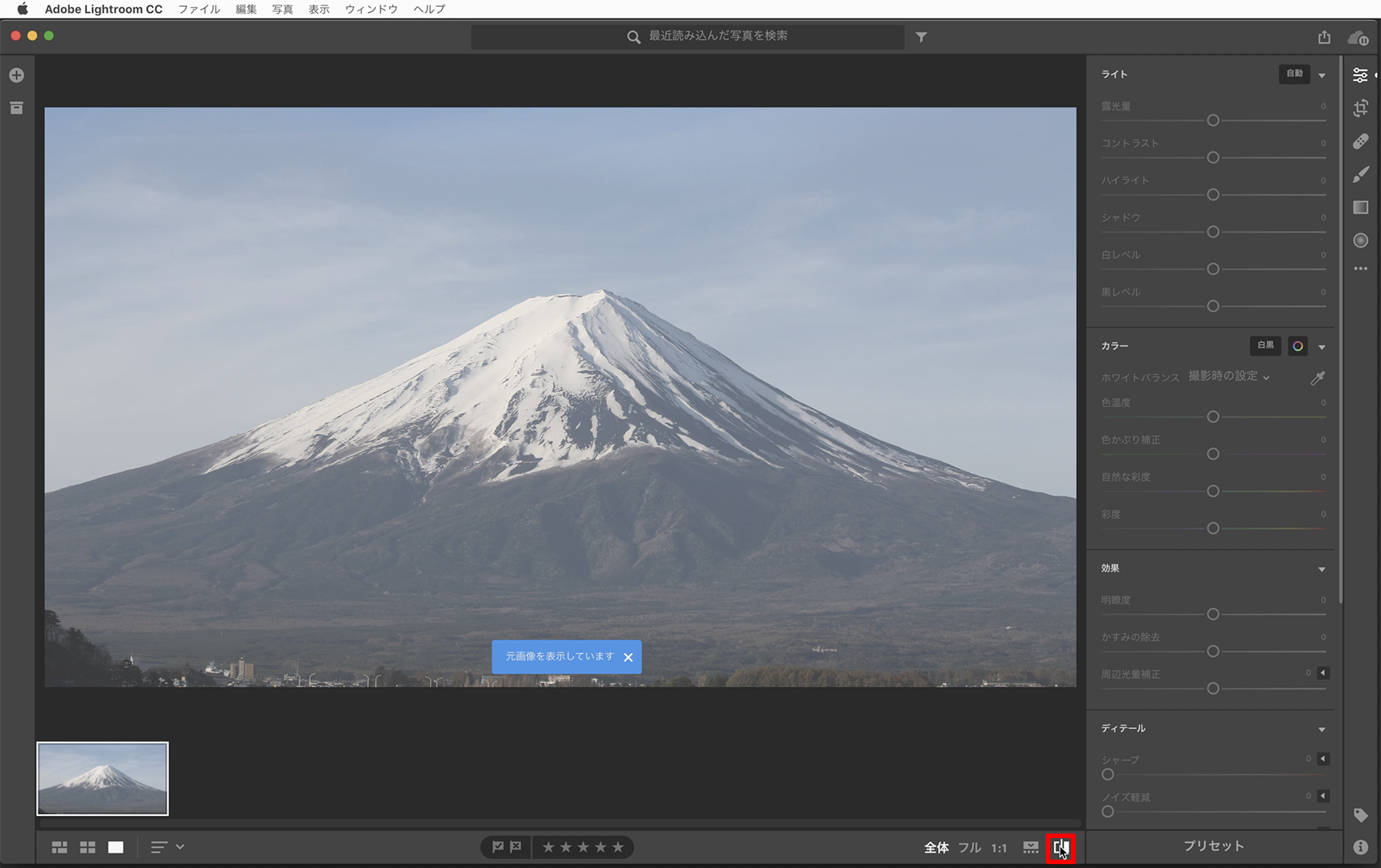Image resolution: width=1381 pixels, height=868 pixels.
Task: Switch to Square Grid view
Action: coord(87,847)
